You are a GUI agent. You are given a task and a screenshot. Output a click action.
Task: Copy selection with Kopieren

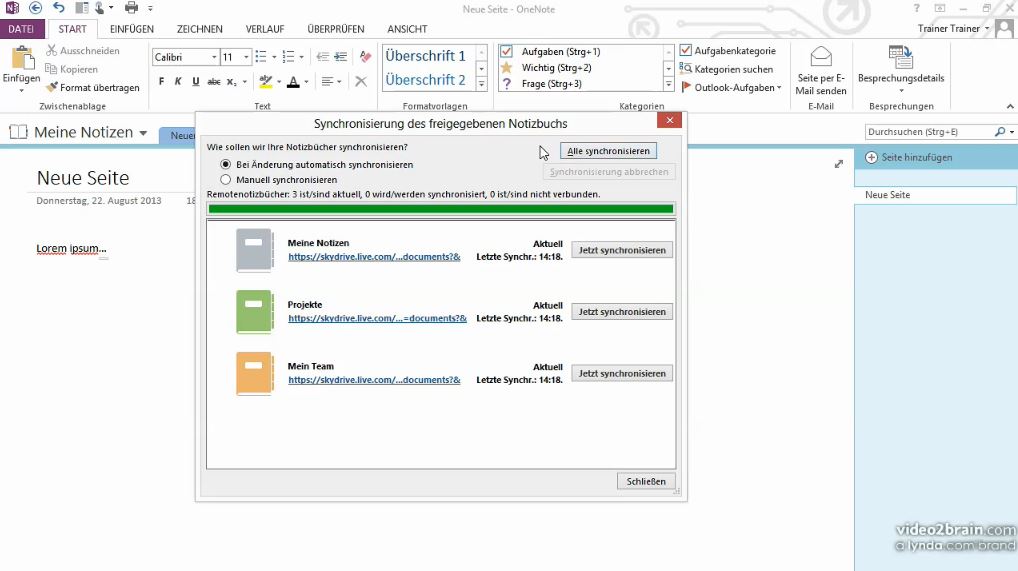pos(71,69)
